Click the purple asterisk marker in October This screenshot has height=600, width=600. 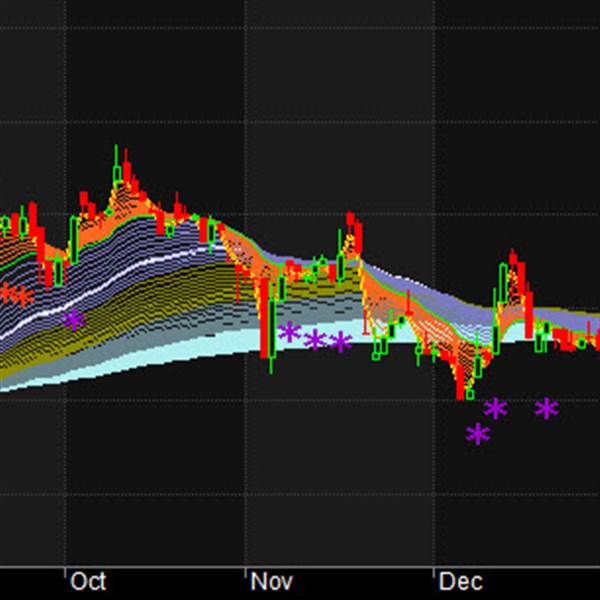coord(73,320)
